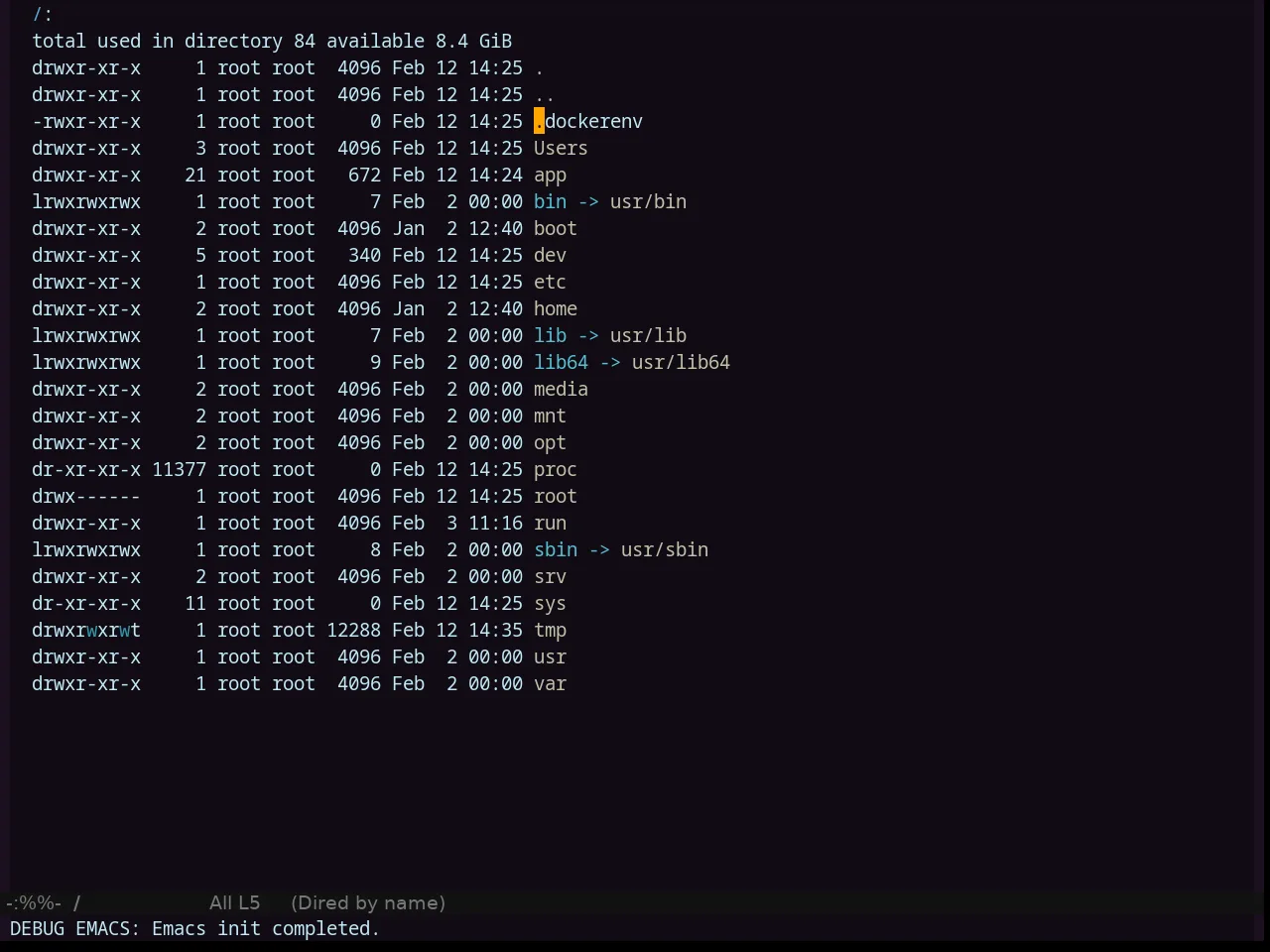This screenshot has height=952, width=1270.
Task: Follow the bin symlink entry
Action: tap(550, 201)
